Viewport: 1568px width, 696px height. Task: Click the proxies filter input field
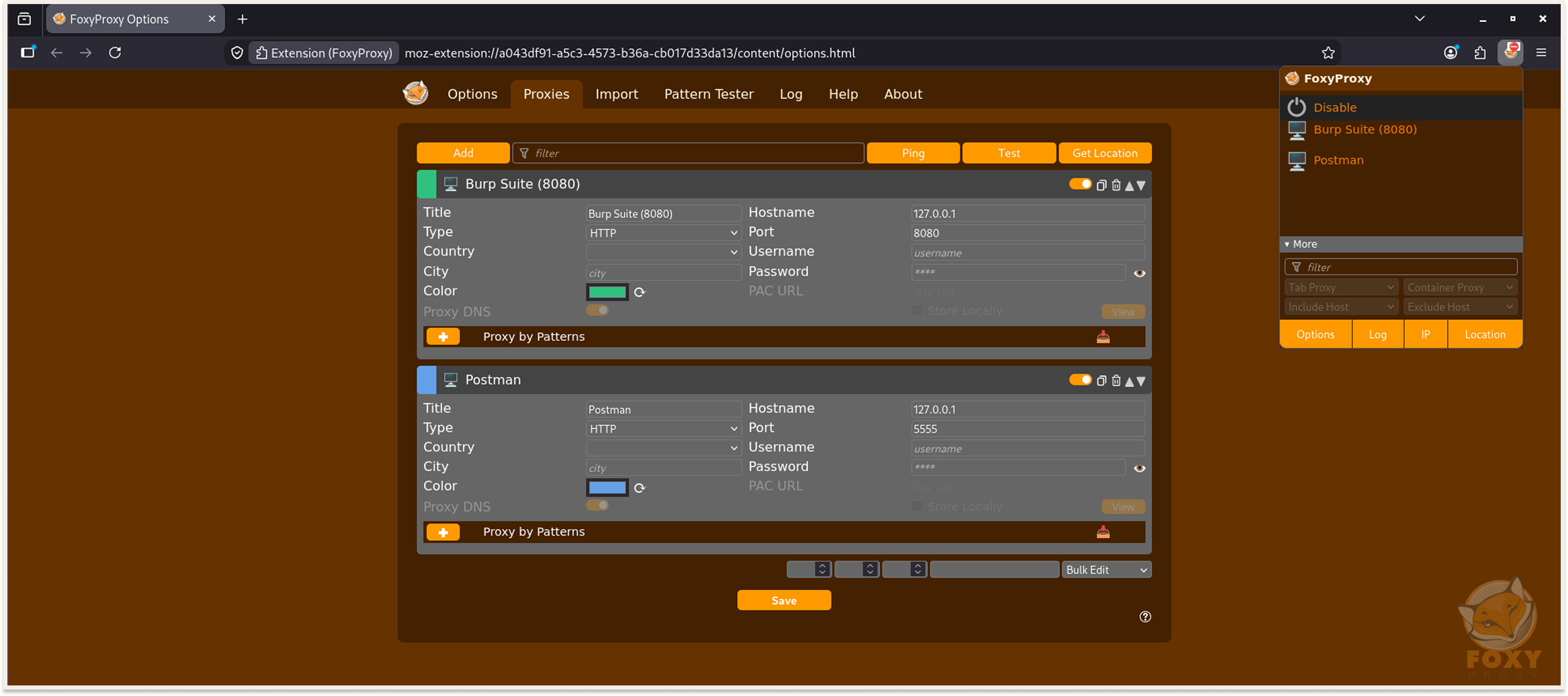pyautogui.click(x=688, y=153)
